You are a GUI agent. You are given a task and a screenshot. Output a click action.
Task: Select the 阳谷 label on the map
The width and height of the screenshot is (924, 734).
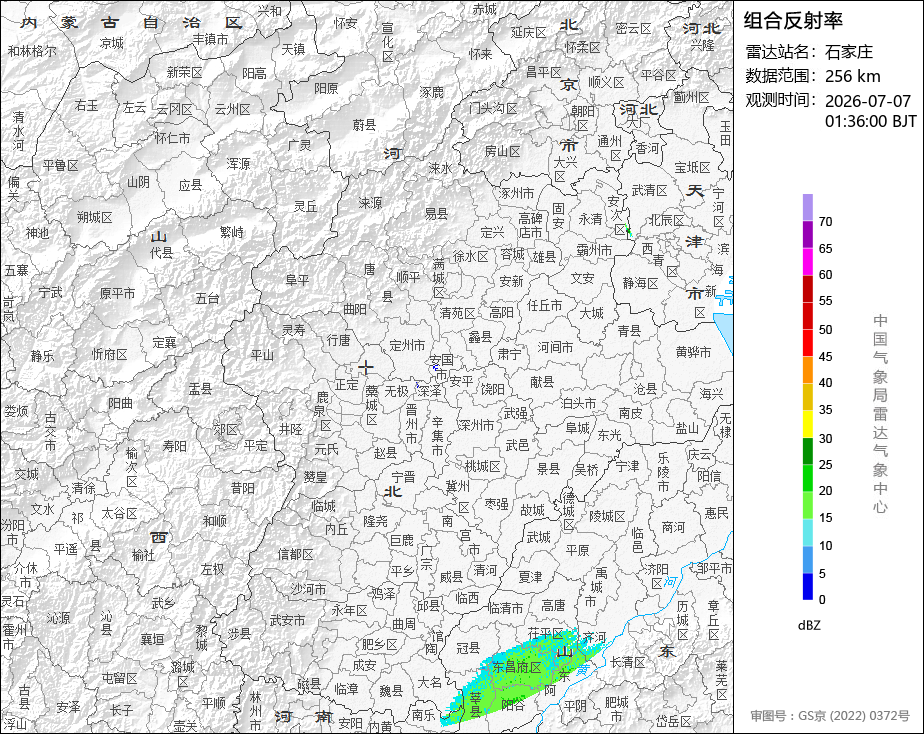(x=513, y=704)
